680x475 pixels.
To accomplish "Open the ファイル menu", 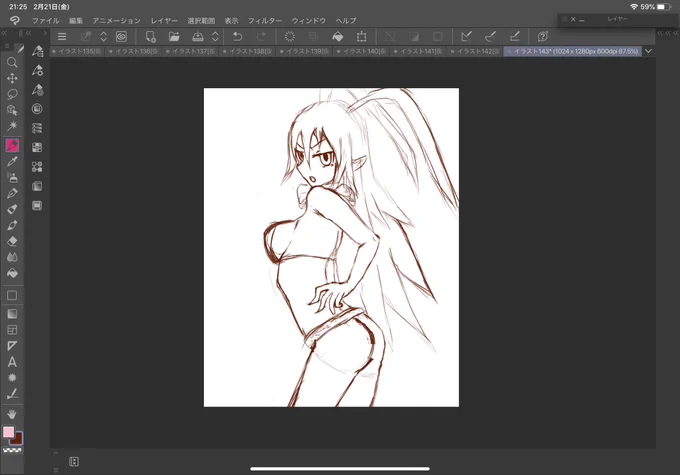I will 46,20.
